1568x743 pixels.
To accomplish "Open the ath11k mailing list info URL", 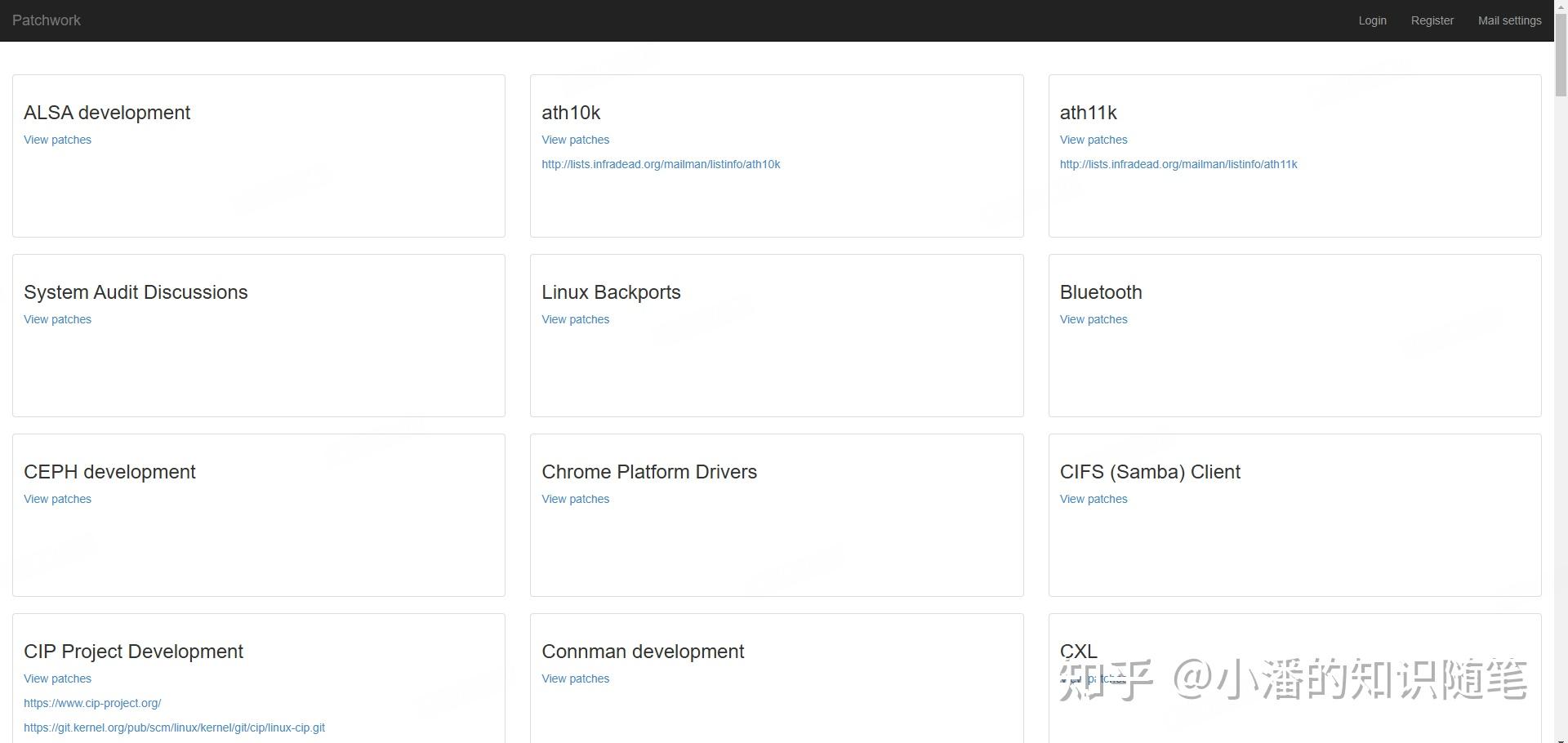I will pyautogui.click(x=1178, y=164).
